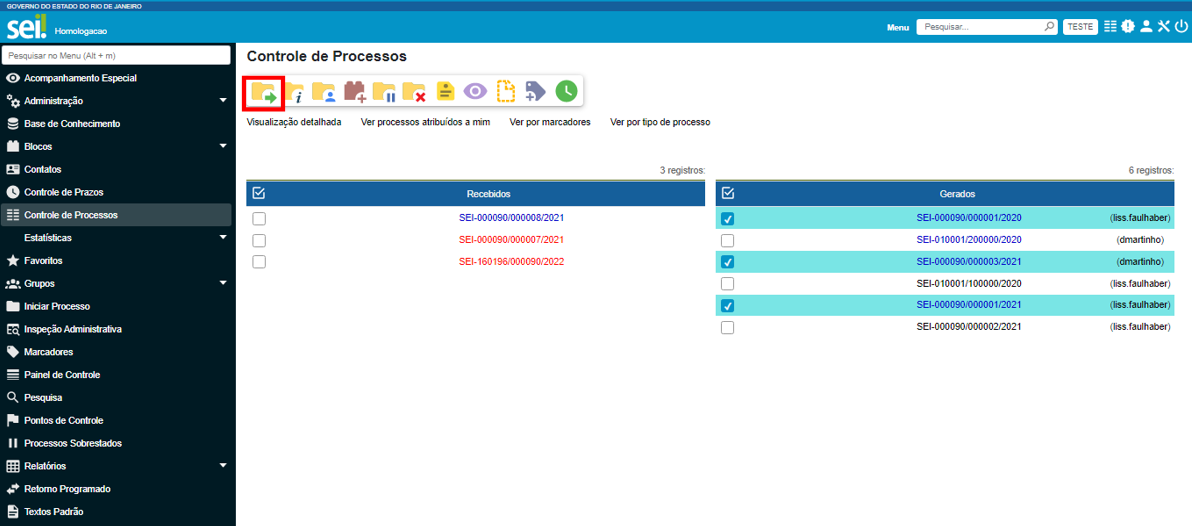
Task: Click the purple eye icon in toolbar
Action: [x=475, y=92]
